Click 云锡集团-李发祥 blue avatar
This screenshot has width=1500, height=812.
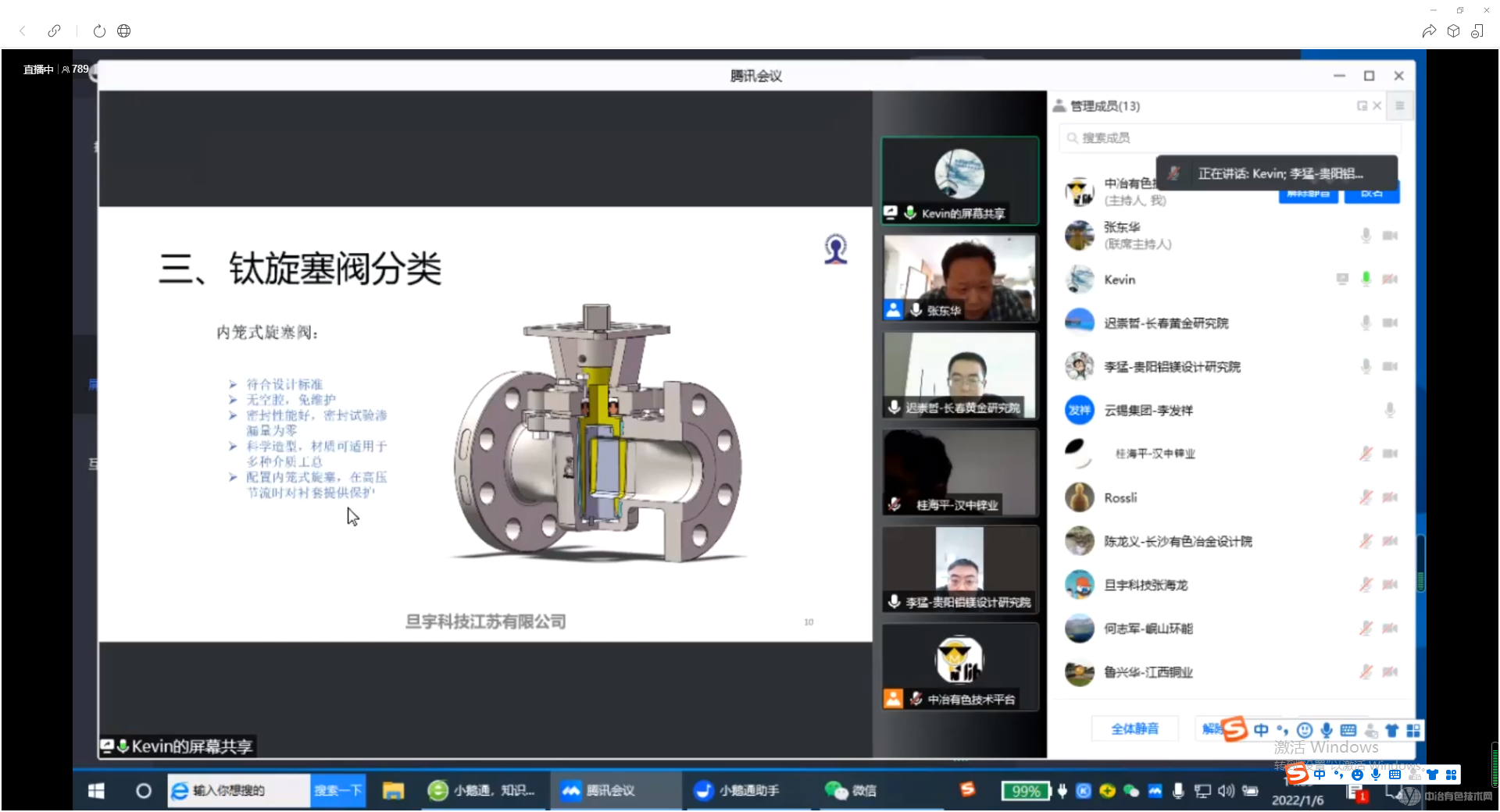tap(1080, 410)
